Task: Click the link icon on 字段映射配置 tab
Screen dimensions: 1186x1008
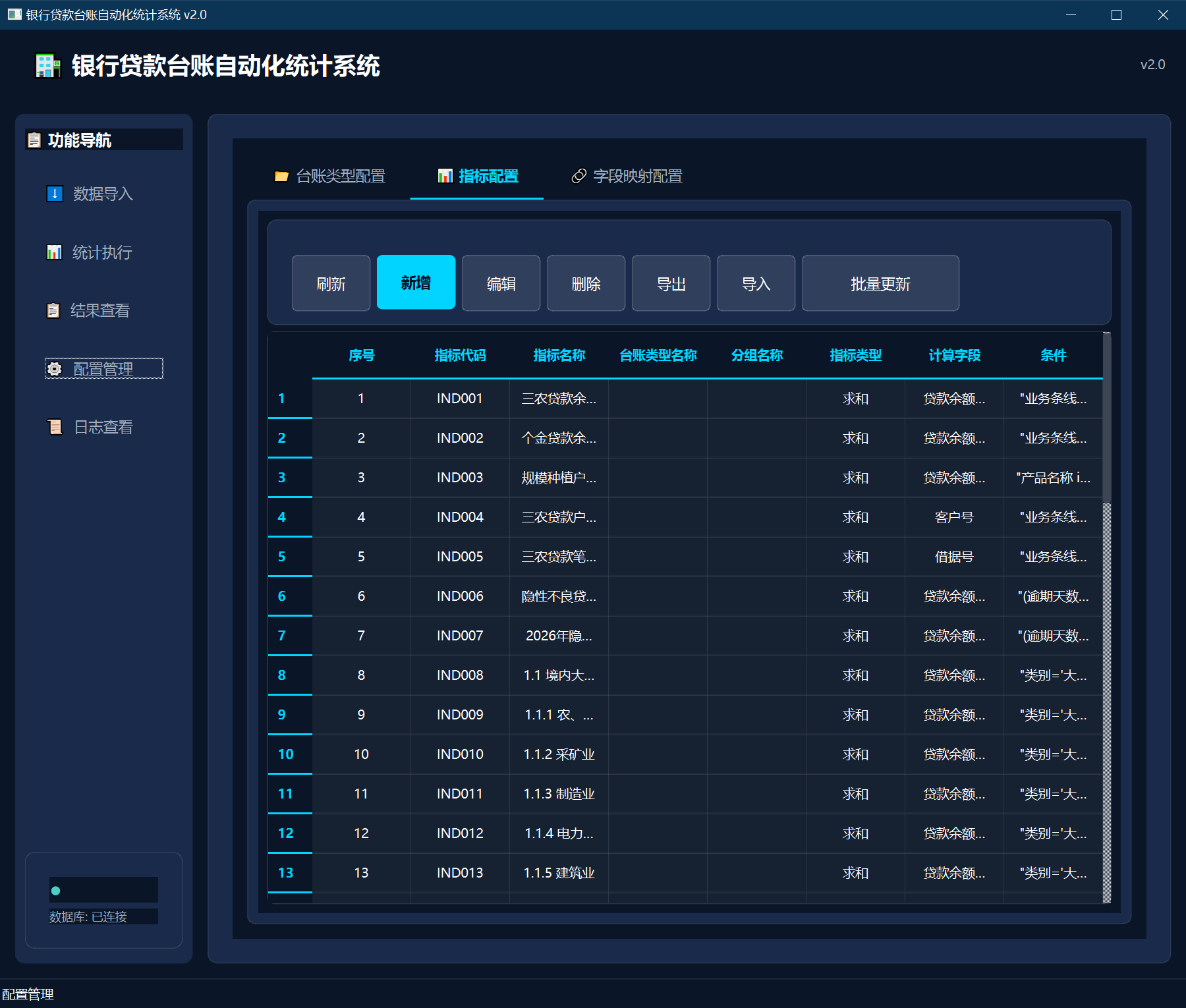Action: 579,177
